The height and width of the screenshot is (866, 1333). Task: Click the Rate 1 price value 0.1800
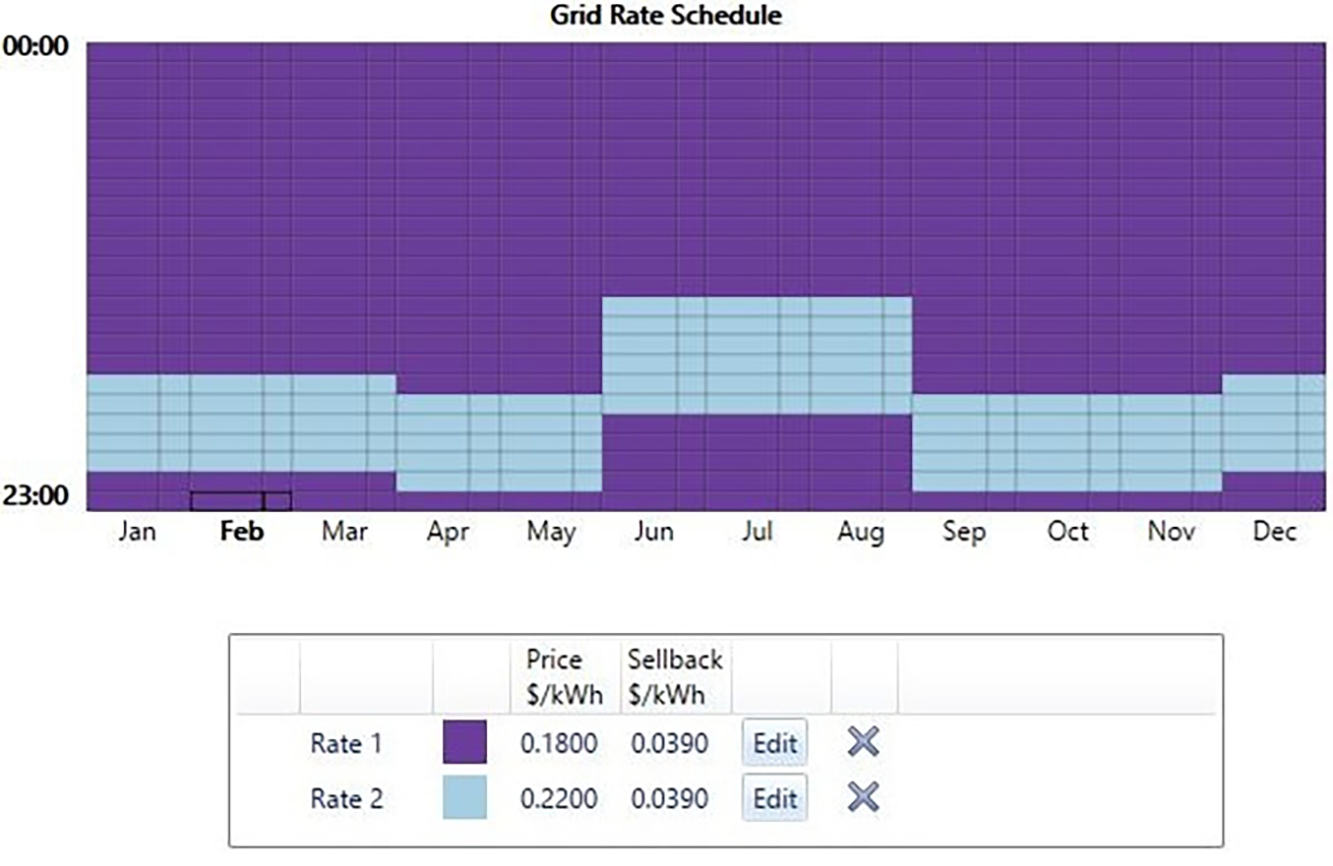pos(558,744)
